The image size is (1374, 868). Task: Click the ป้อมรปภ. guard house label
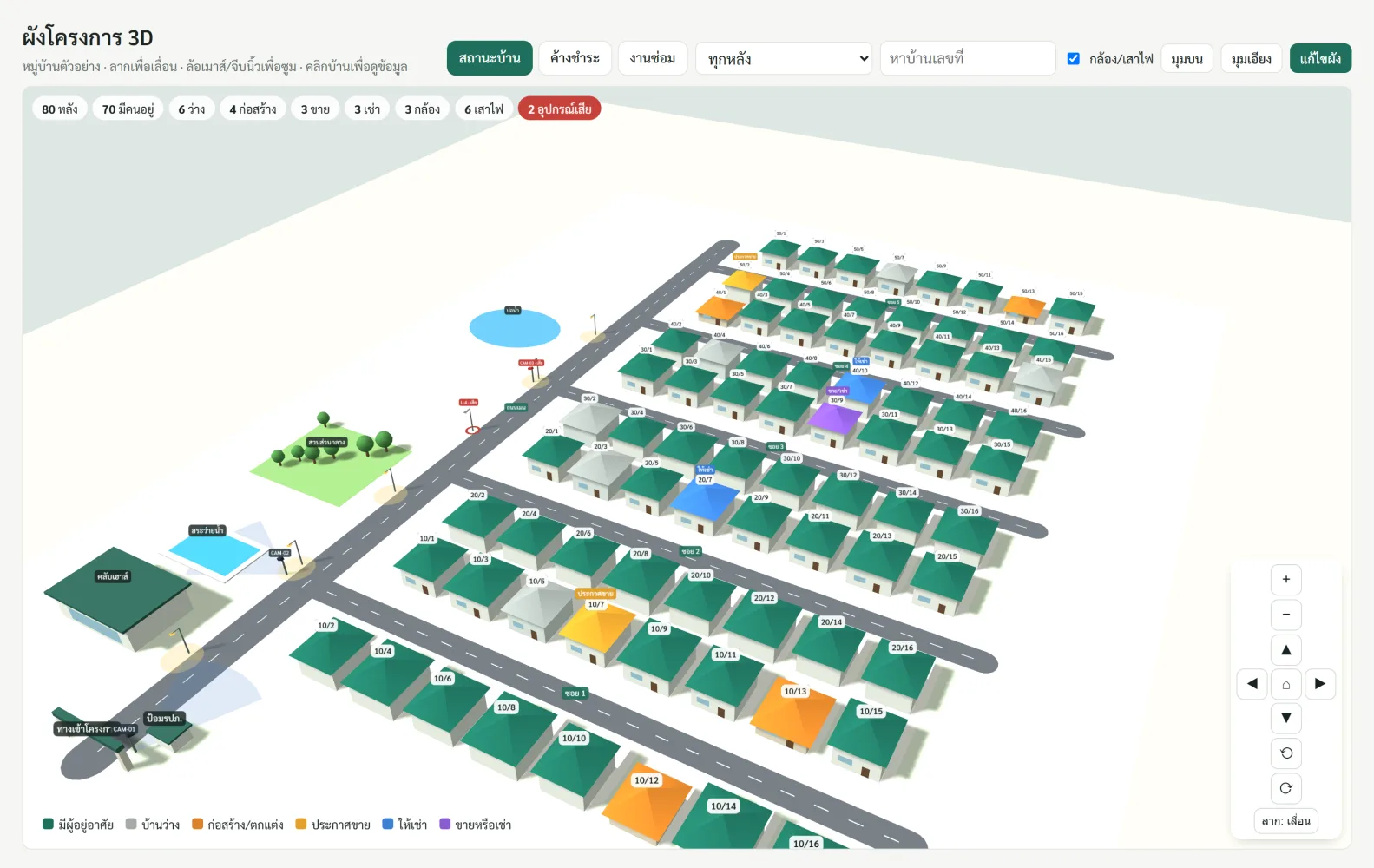[x=164, y=719]
